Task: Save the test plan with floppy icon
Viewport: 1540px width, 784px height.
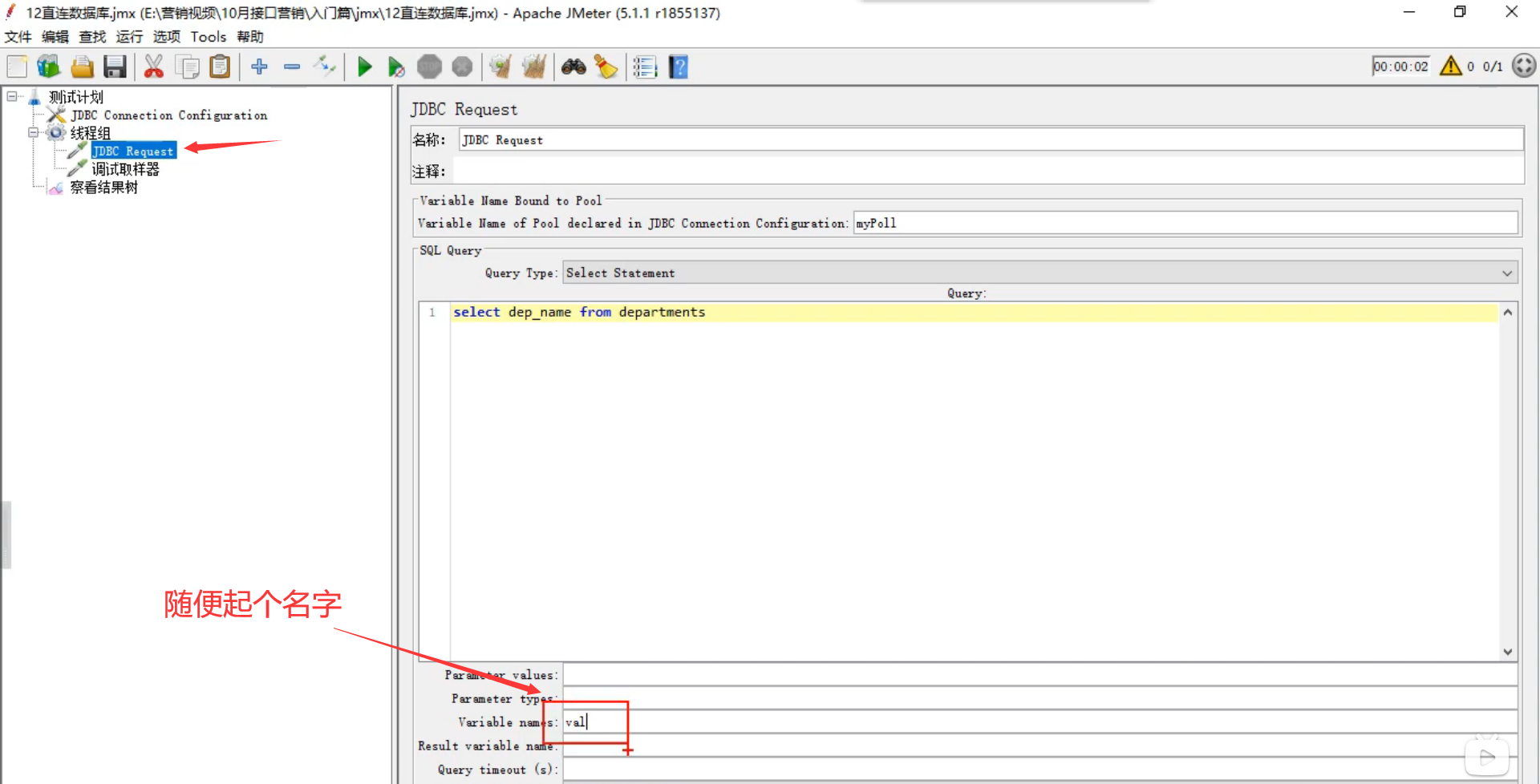Action: tap(115, 67)
